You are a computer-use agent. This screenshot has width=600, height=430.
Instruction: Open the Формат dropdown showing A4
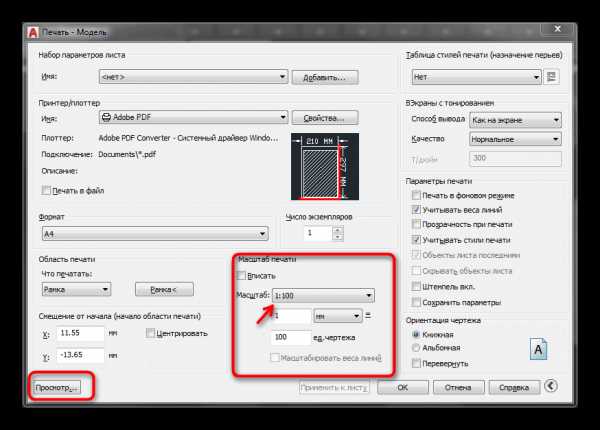click(x=155, y=233)
